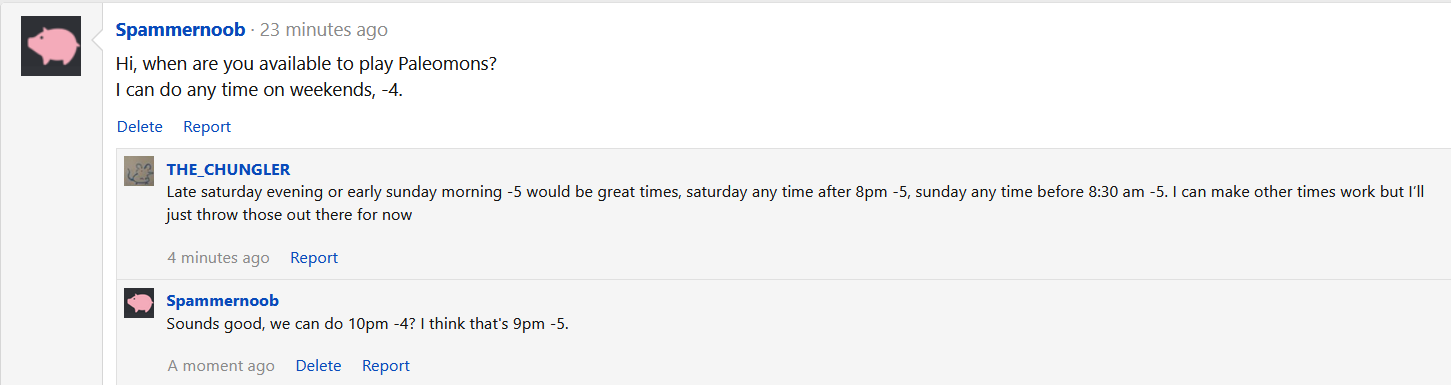Report the "Sounds good" reply
The image size is (1451, 385).
point(386,366)
